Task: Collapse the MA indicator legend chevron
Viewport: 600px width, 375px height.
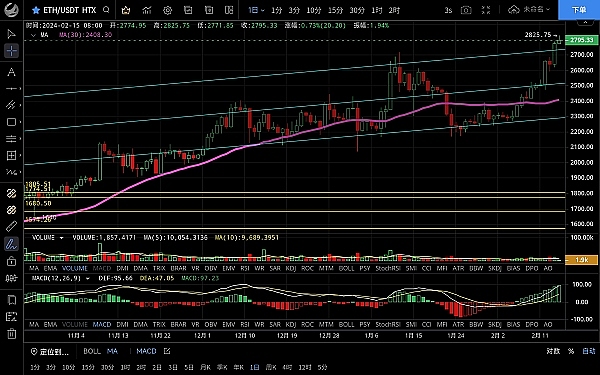Action: click(33, 35)
